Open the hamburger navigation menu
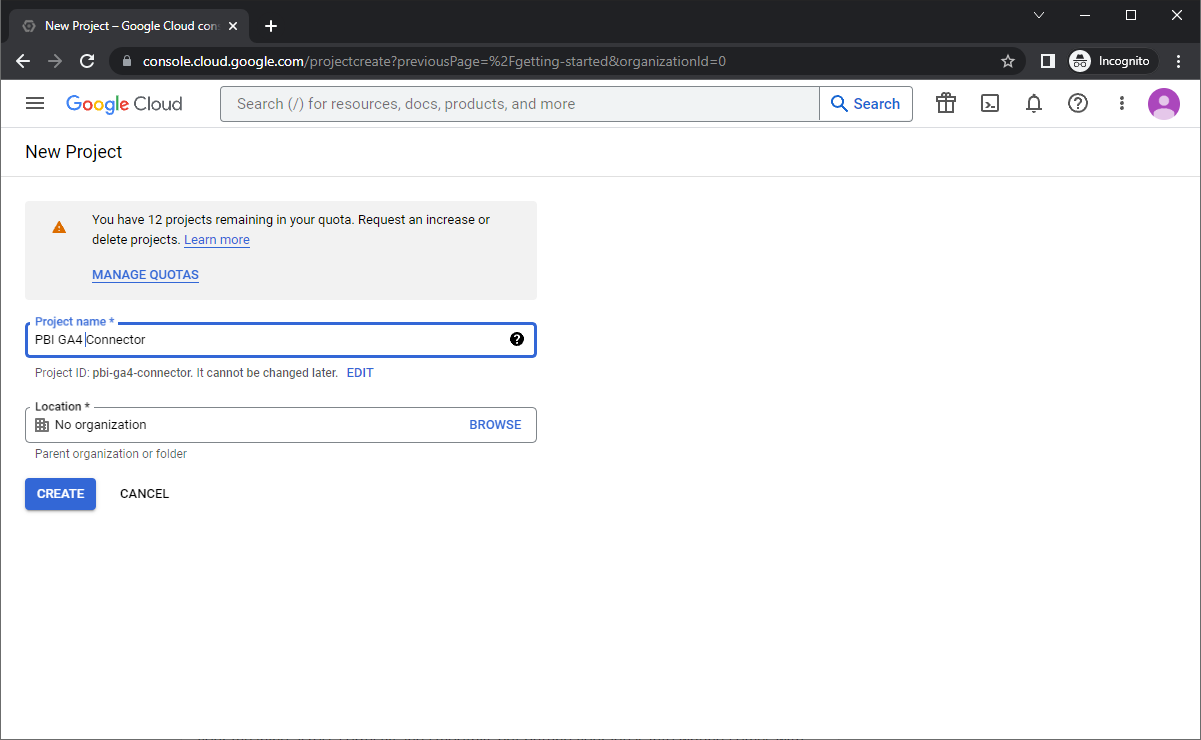The image size is (1201, 740). 35,103
